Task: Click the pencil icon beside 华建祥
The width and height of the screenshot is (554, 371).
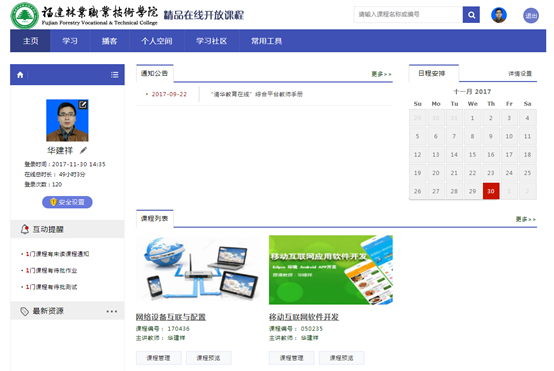Action: tap(83, 150)
